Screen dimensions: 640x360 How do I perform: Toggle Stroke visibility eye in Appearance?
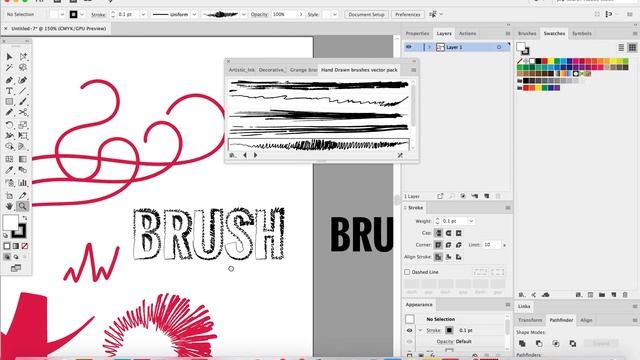pos(409,330)
